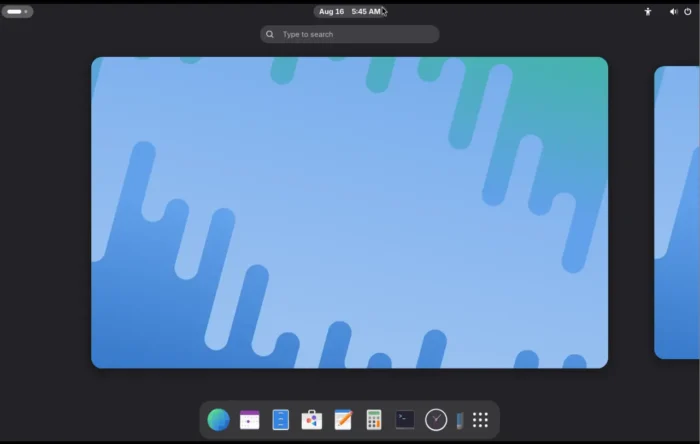The image size is (700, 444).
Task: Open the accessibility menu in the top bar
Action: point(648,12)
